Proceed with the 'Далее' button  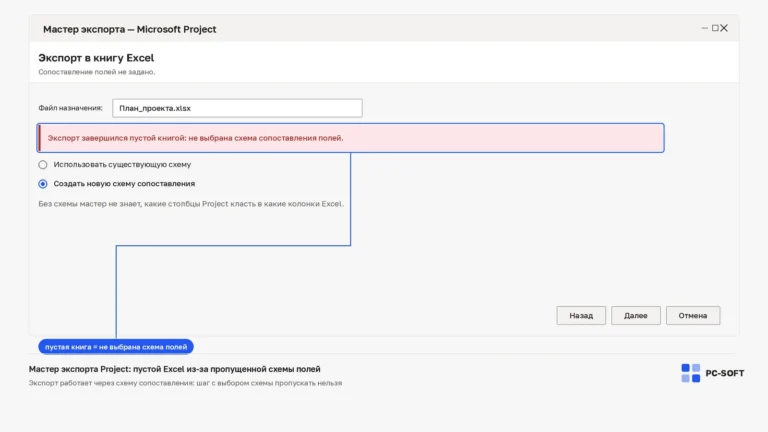click(x=636, y=315)
